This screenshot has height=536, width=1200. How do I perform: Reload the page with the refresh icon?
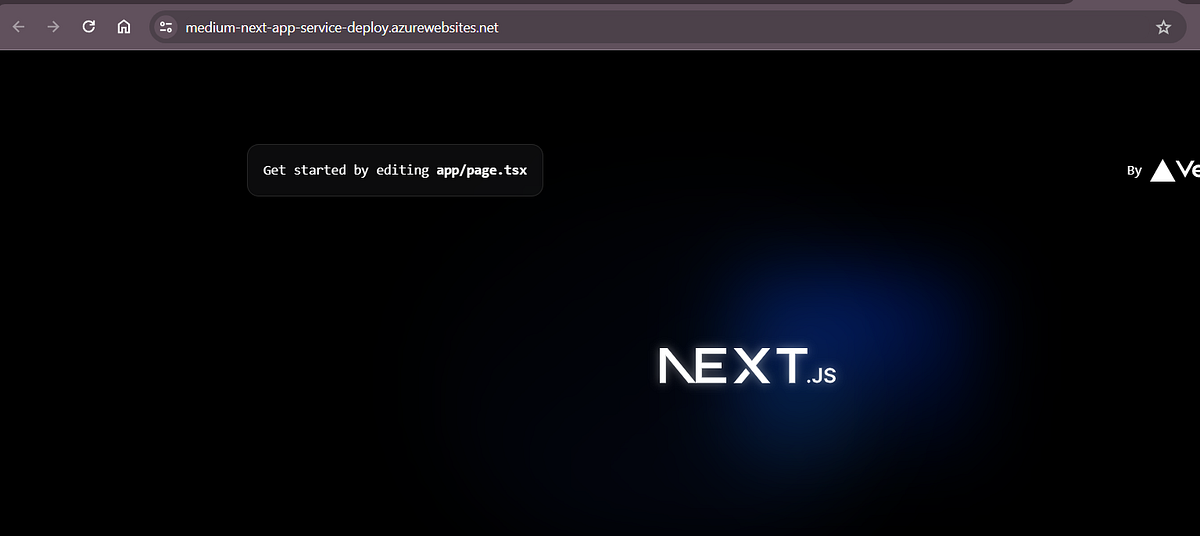88,27
